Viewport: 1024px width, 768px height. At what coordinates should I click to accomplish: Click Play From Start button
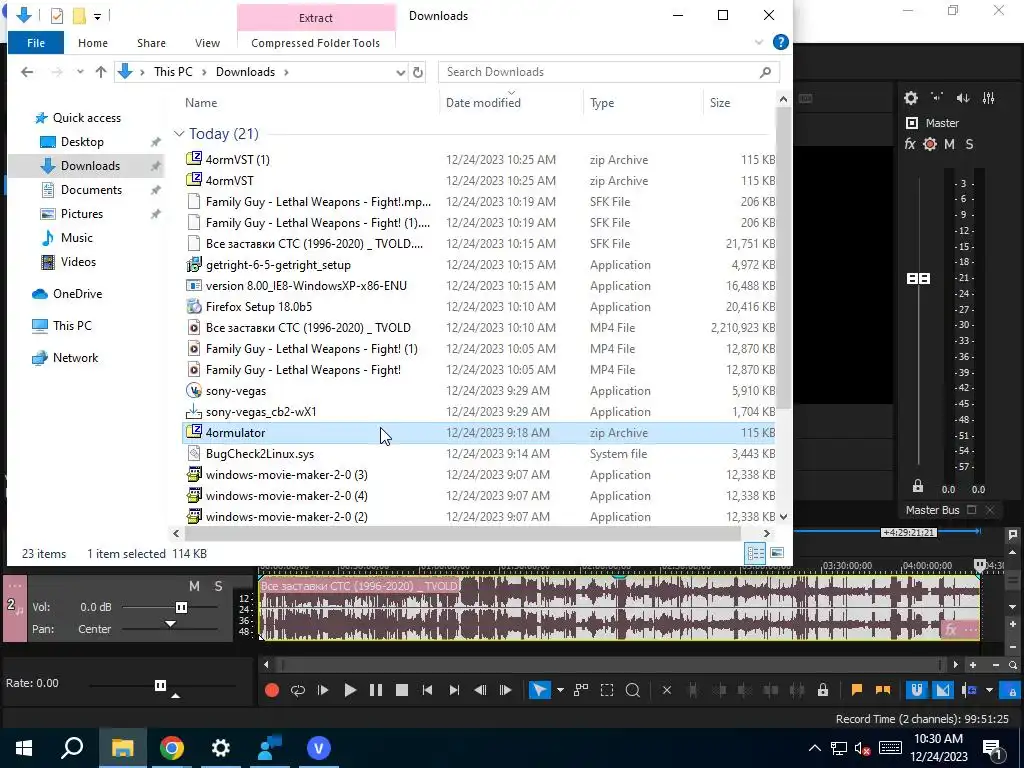coord(323,690)
